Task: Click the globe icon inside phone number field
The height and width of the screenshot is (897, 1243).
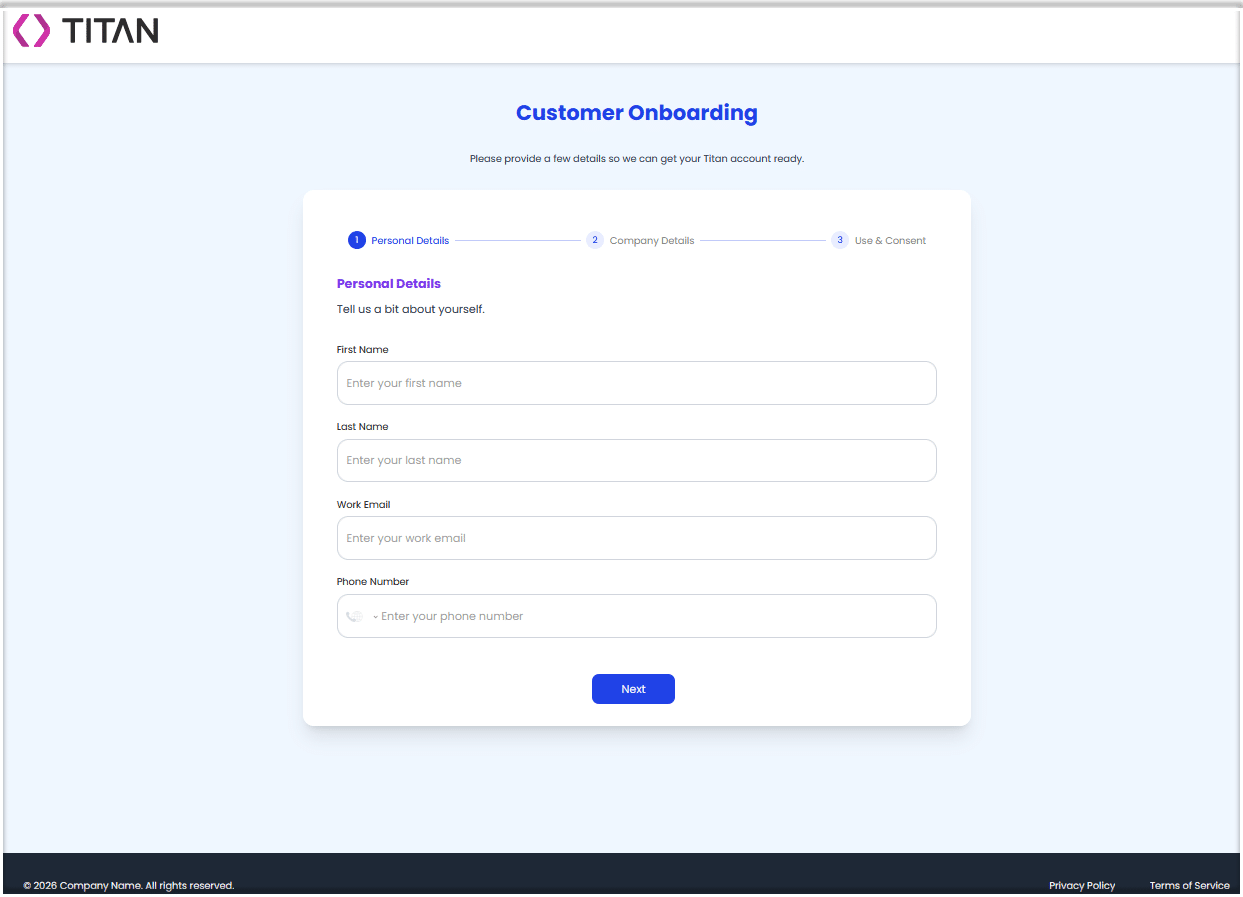Action: click(356, 615)
